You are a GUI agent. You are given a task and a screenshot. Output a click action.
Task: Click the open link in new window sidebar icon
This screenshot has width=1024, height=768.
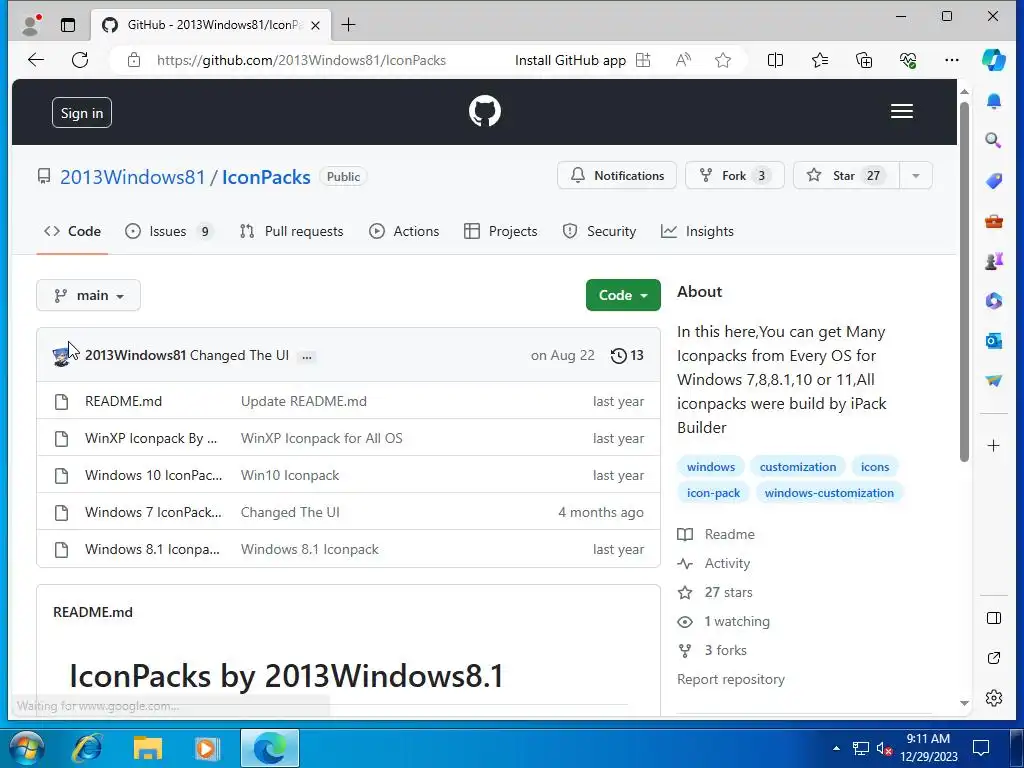[993, 658]
